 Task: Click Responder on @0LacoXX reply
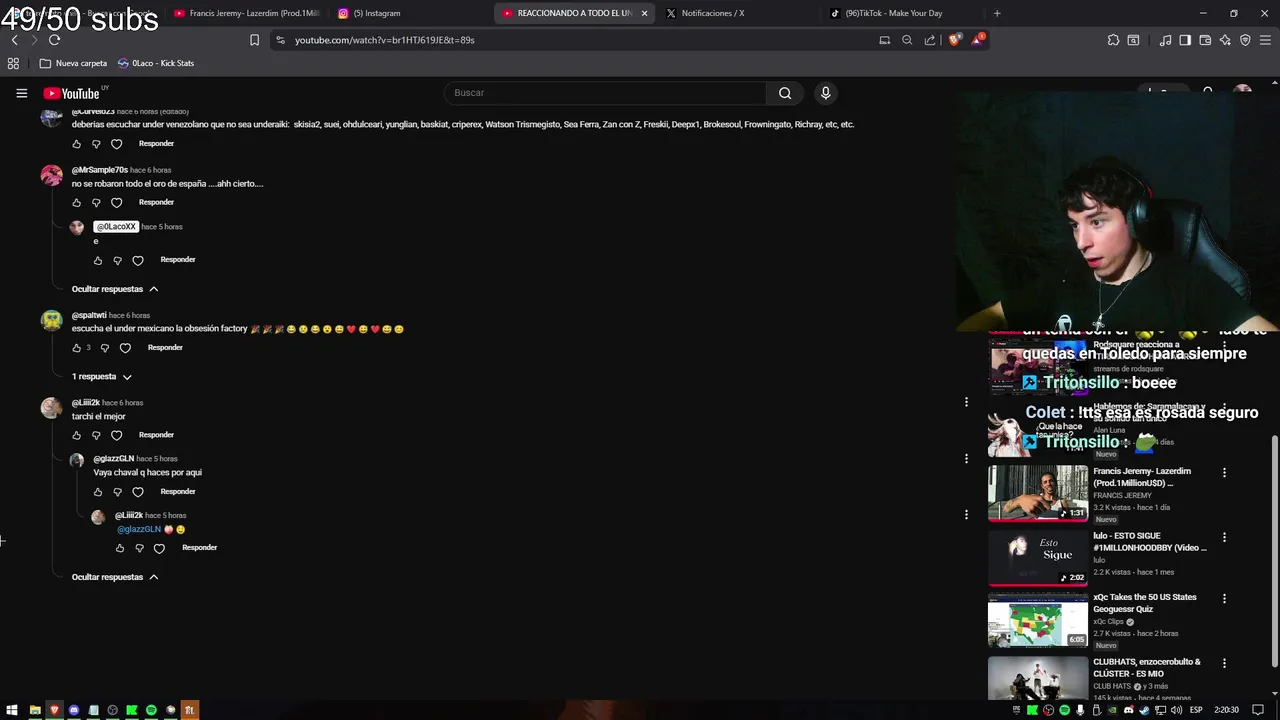[178, 260]
